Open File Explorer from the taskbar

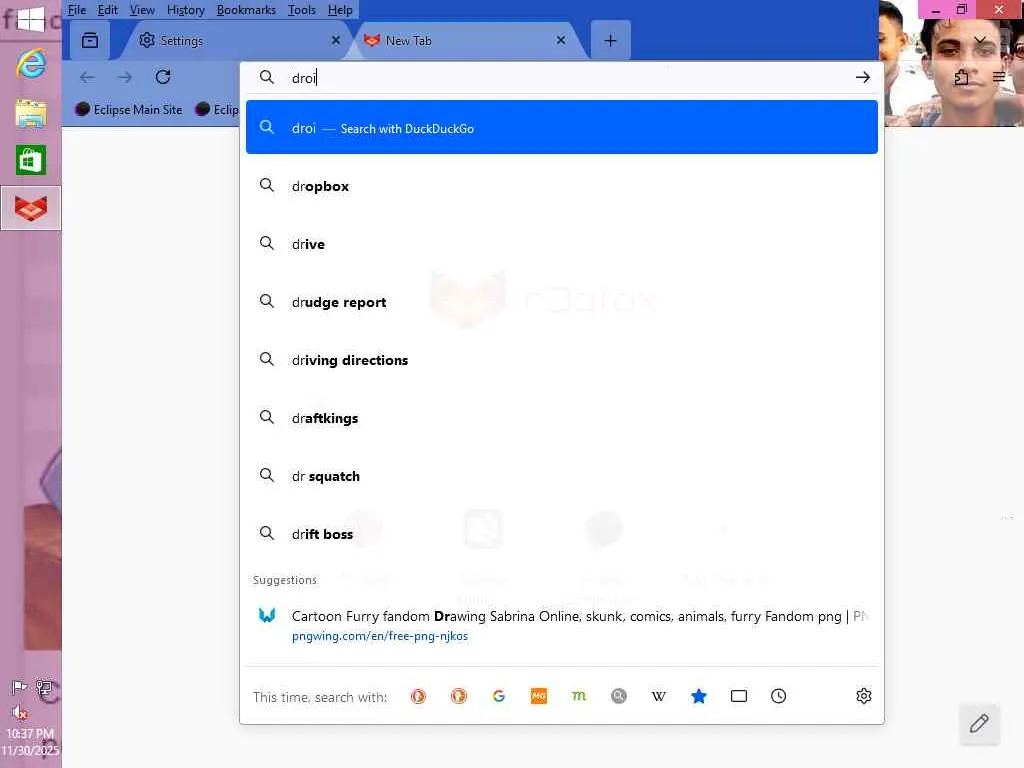click(x=31, y=113)
